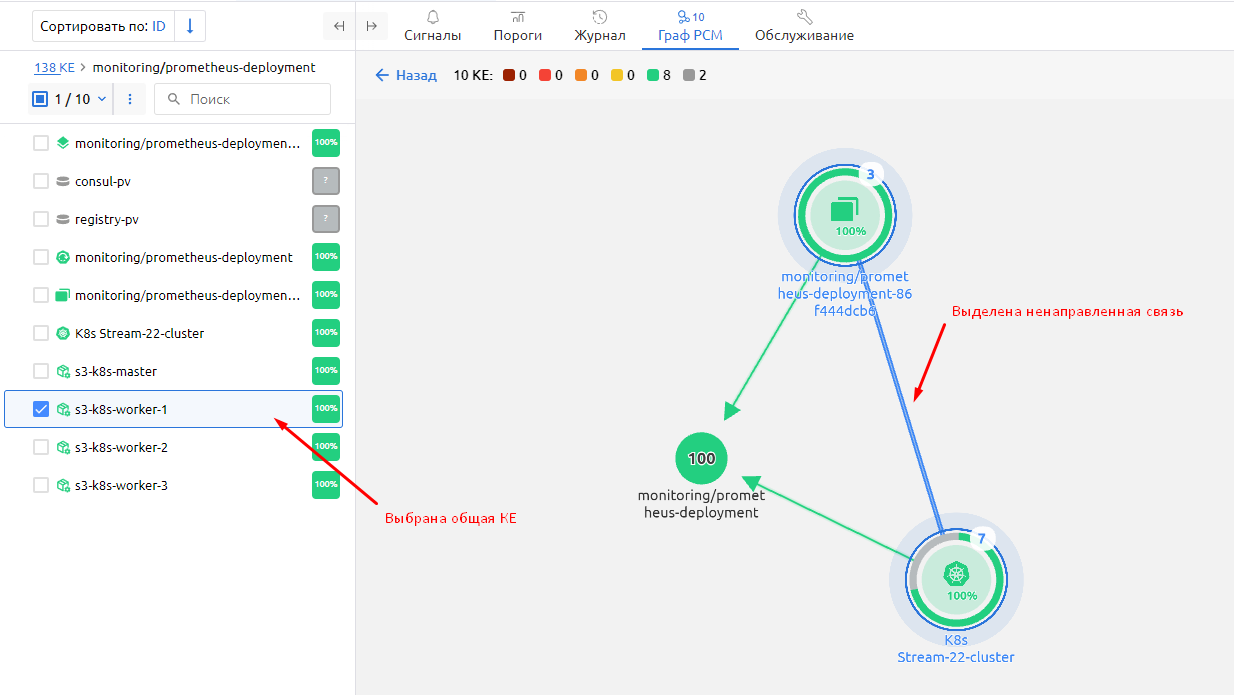The width and height of the screenshot is (1234, 695).
Task: Tick the K8s Stream-22-cluster checkbox
Action: [41, 333]
